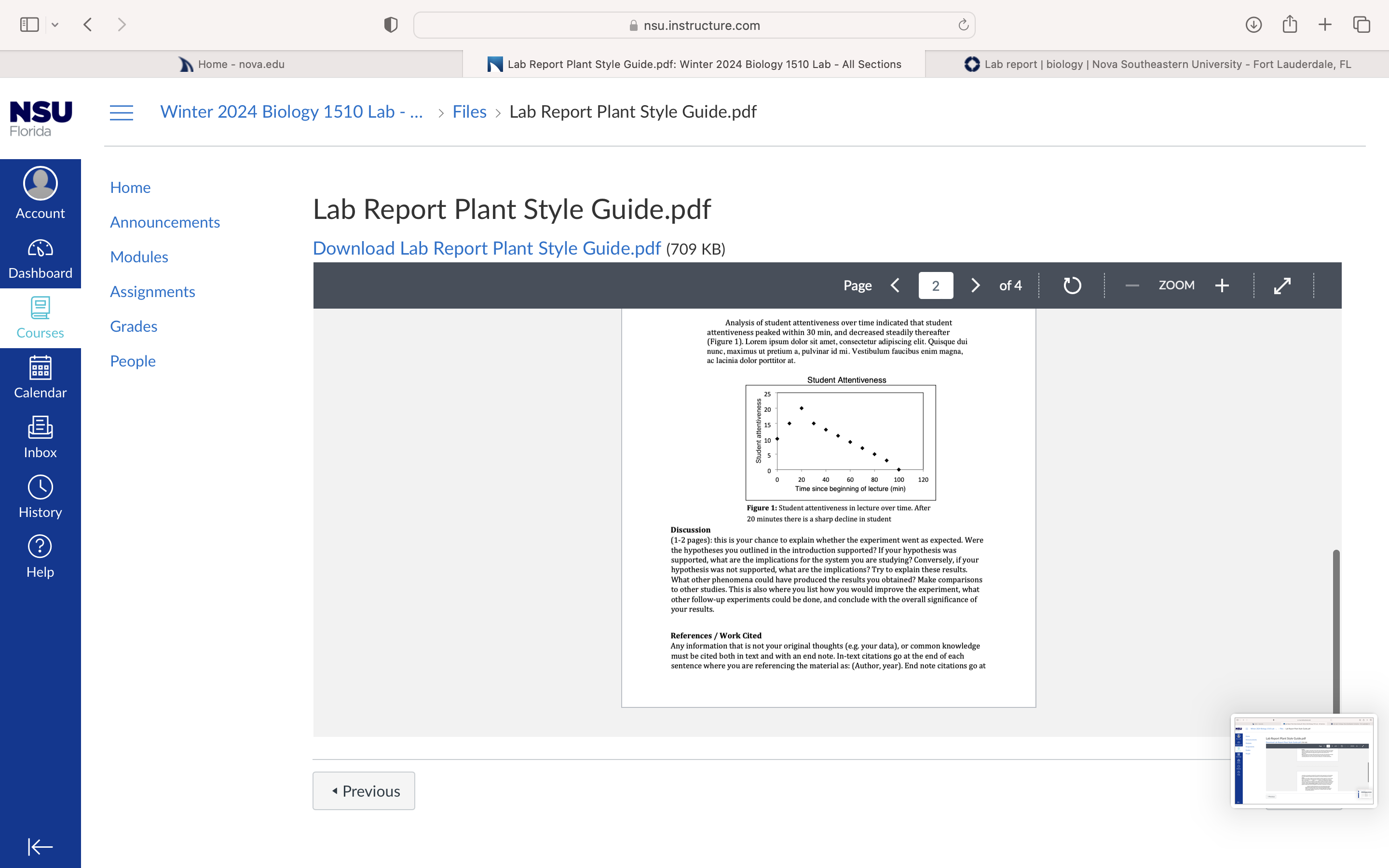1389x868 pixels.
Task: Expand the Safari sidebar dropdown chevron
Action: coord(55,25)
